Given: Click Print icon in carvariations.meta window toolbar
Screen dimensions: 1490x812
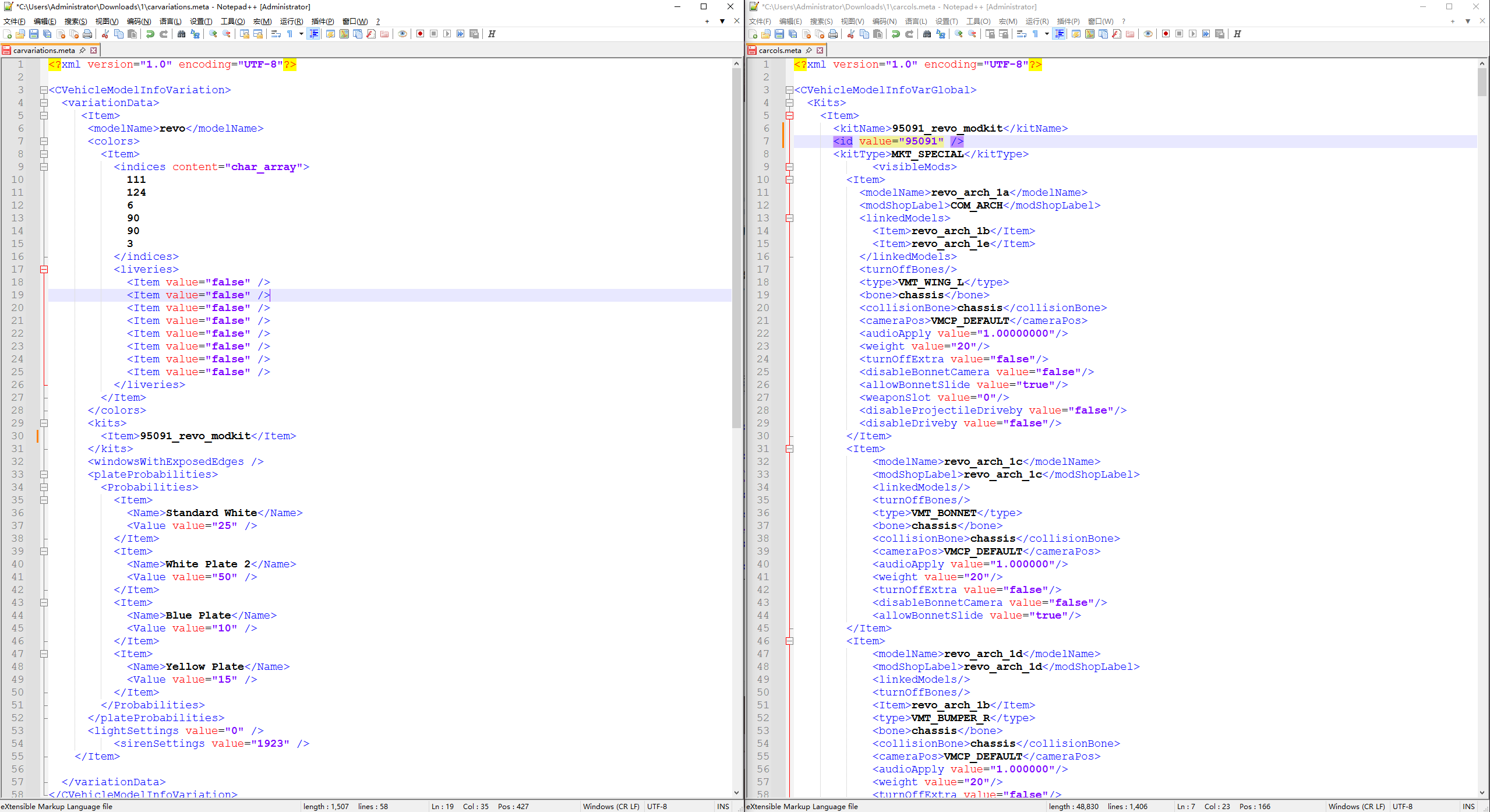Looking at the screenshot, I should [87, 34].
